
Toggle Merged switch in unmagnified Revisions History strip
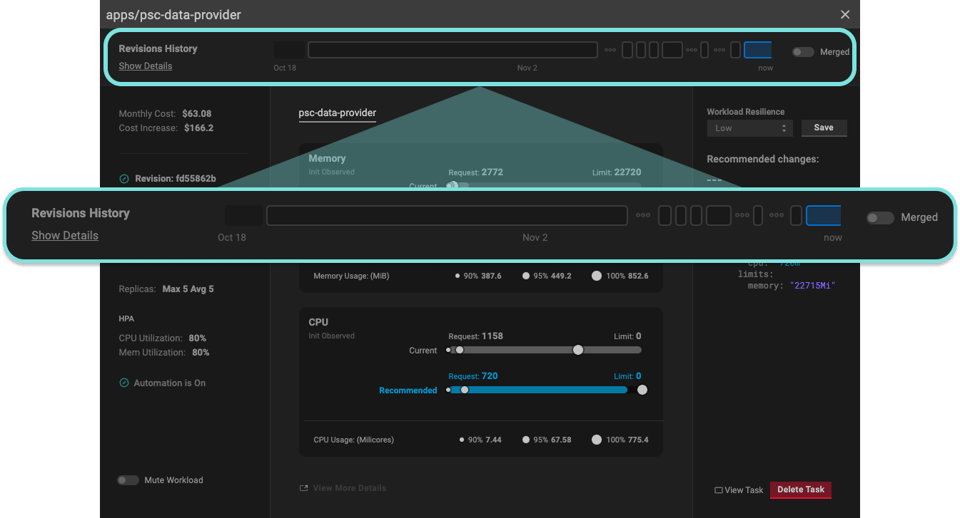pos(803,52)
